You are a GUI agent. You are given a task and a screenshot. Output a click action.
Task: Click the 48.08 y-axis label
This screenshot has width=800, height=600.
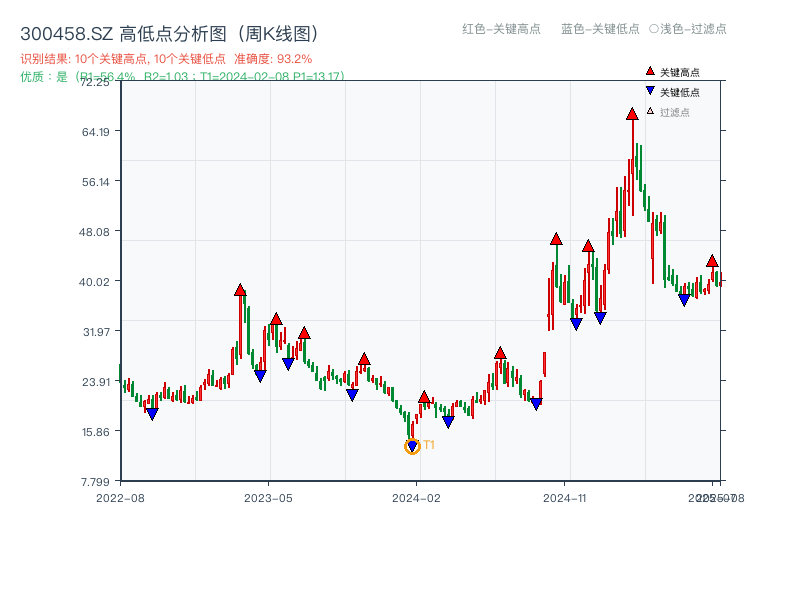[94, 232]
